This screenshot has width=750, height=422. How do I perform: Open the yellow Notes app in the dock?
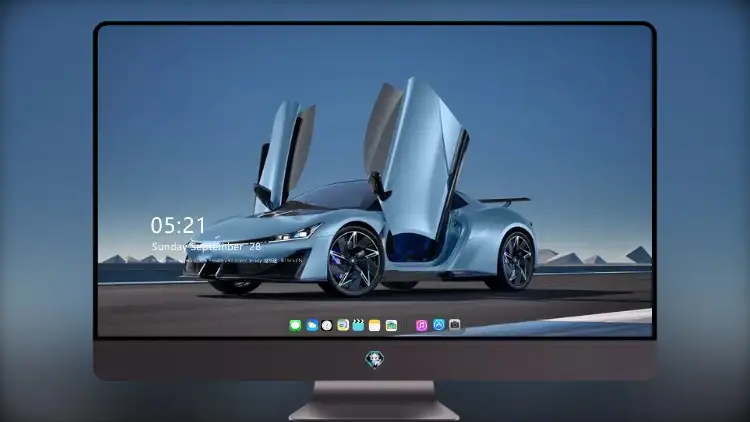[375, 325]
